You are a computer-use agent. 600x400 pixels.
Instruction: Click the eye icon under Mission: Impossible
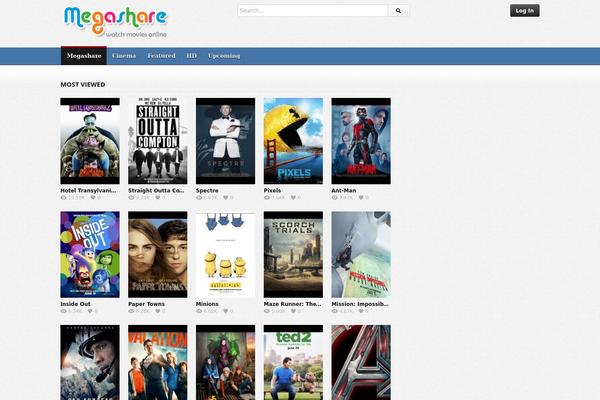334,311
